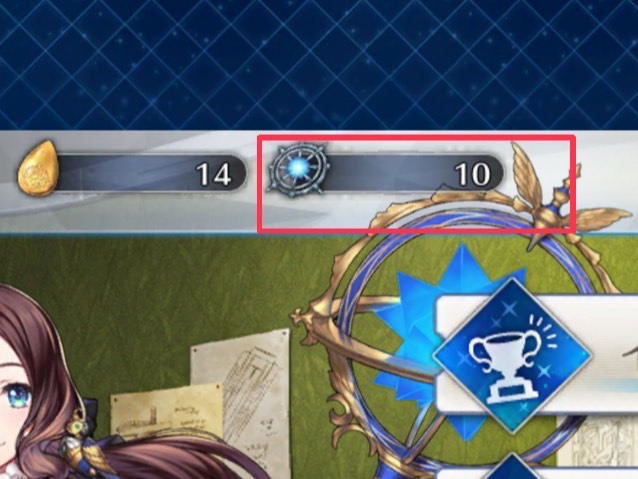Select the trophy icon in the blue diamond

click(x=511, y=355)
